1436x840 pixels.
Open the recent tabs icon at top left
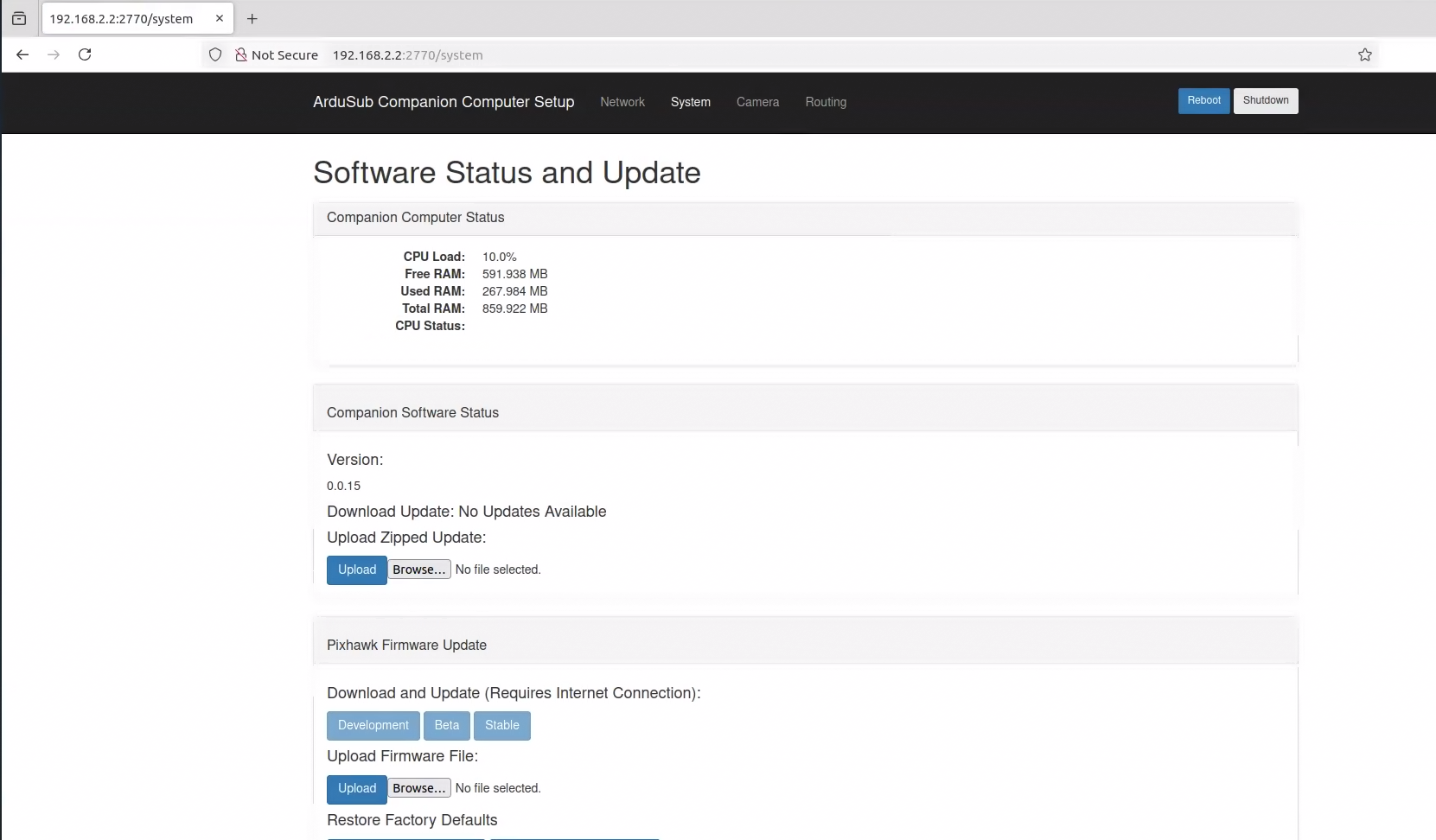pyautogui.click(x=19, y=18)
